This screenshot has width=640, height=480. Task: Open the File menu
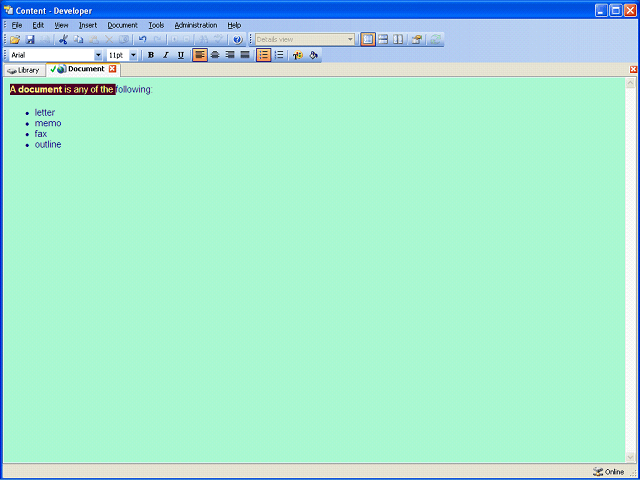17,25
